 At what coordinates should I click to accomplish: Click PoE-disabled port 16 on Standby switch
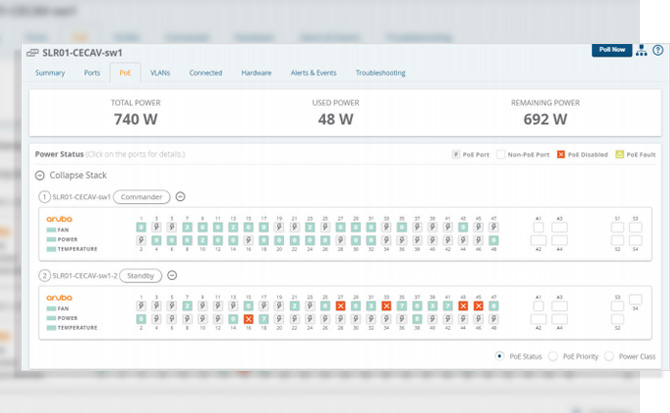249,319
